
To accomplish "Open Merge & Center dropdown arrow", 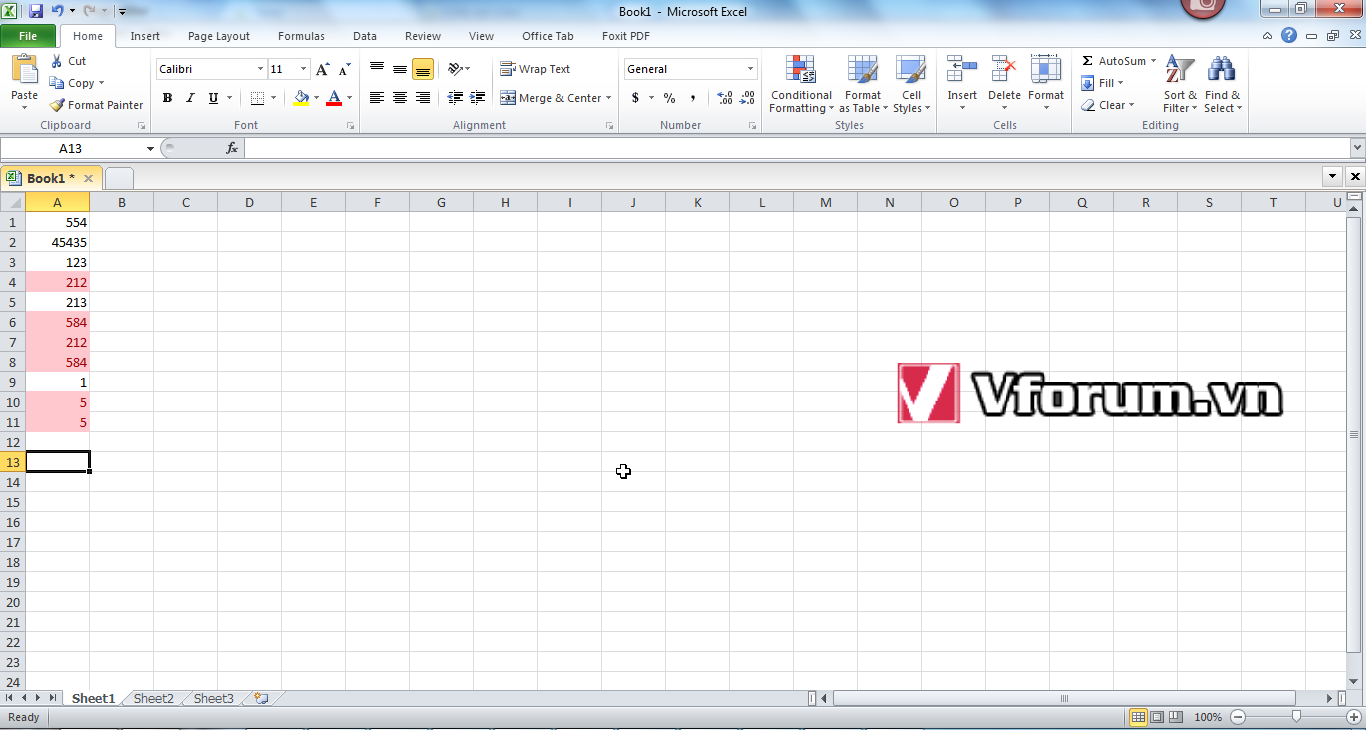I will 608,98.
